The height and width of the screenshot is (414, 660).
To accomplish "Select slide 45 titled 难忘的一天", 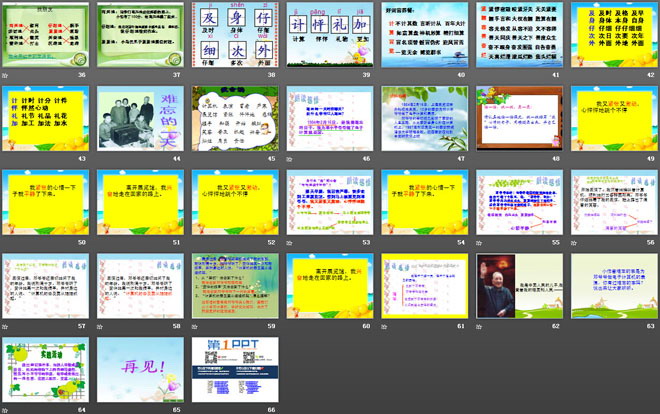I will point(234,118).
